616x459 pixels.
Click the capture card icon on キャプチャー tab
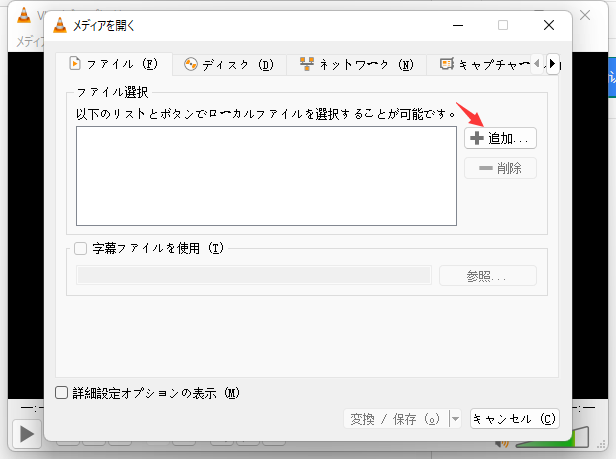tap(447, 64)
